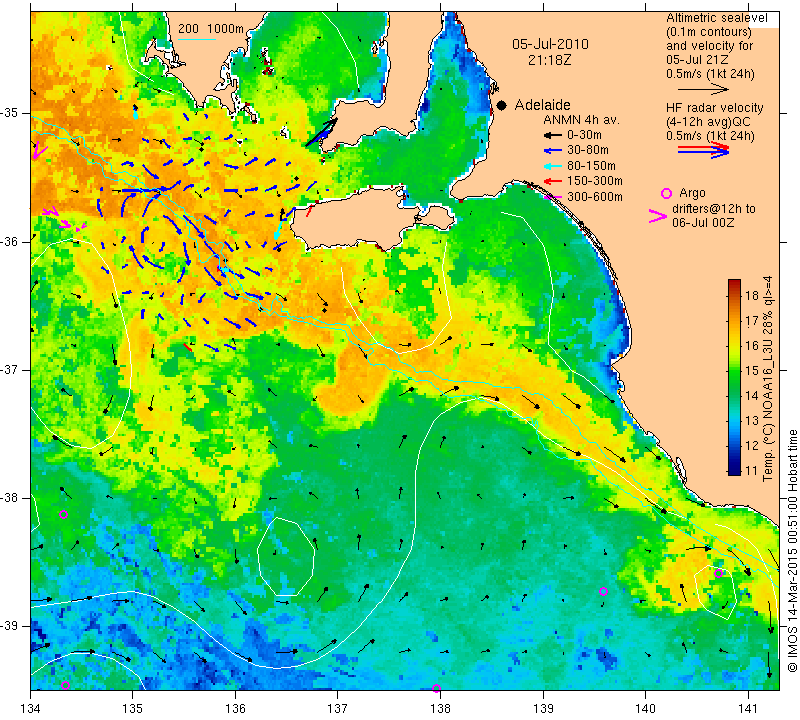Click the latitude axis label -39
800x720 pixels.
[10, 625]
